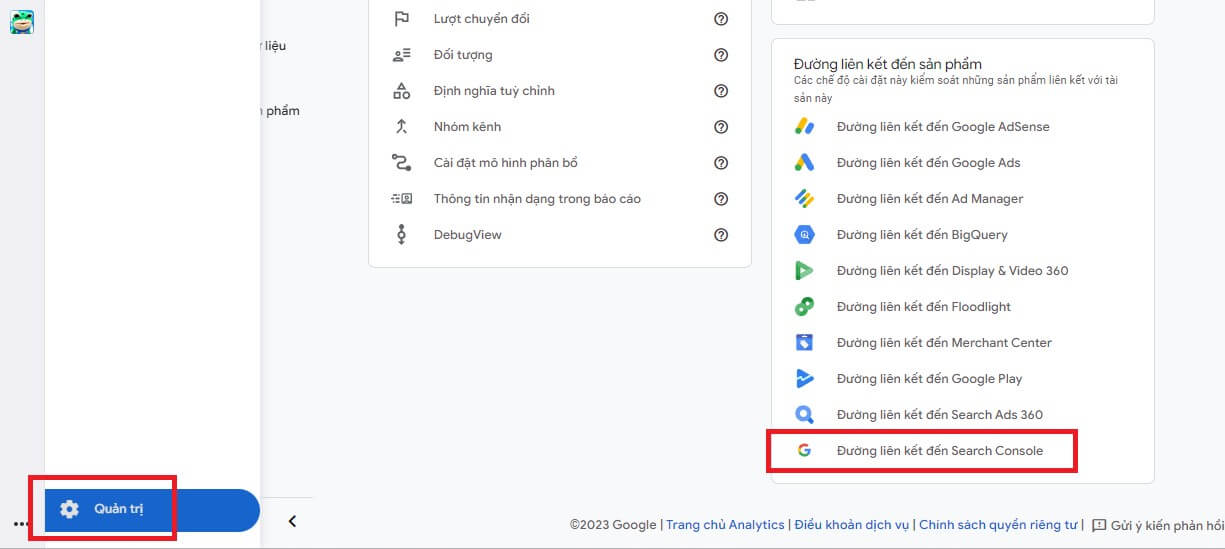Click the Floodlight green link icon

pos(805,307)
